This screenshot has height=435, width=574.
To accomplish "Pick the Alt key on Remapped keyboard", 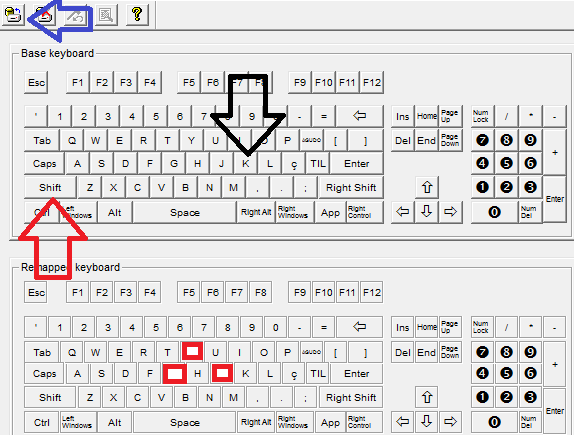I will pos(115,422).
